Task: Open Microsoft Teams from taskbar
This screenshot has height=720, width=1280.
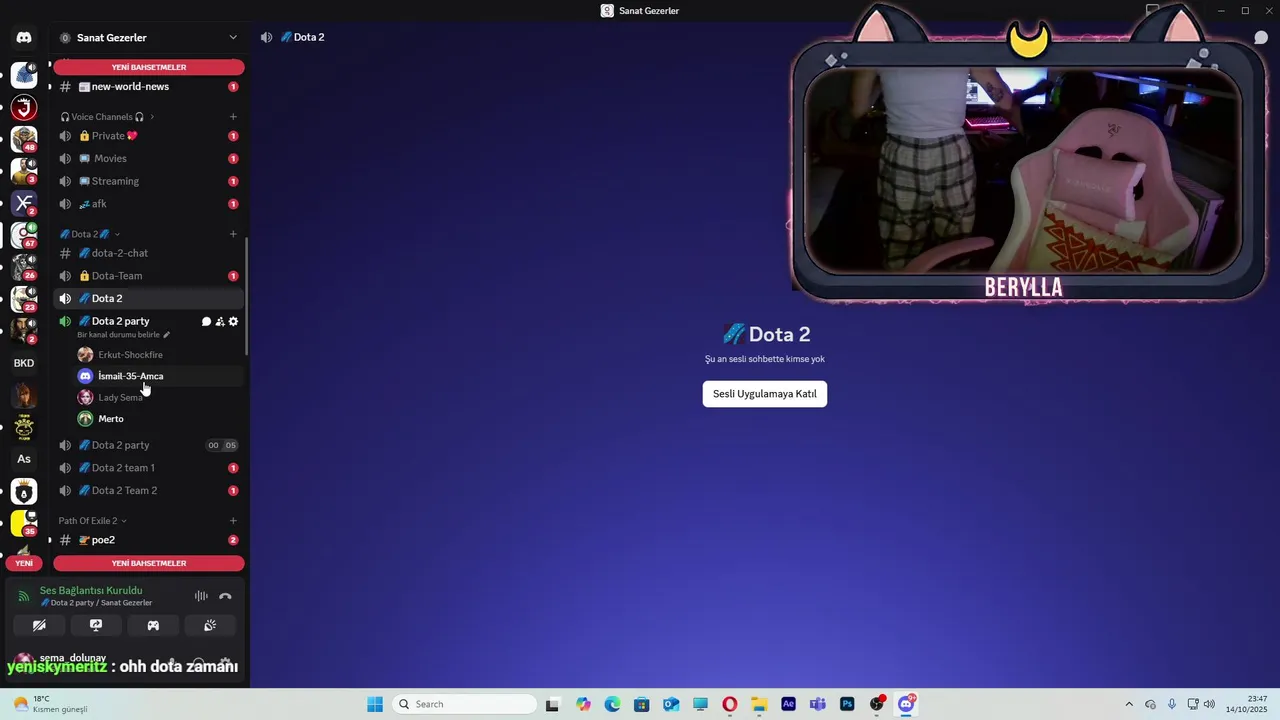Action: point(818,704)
